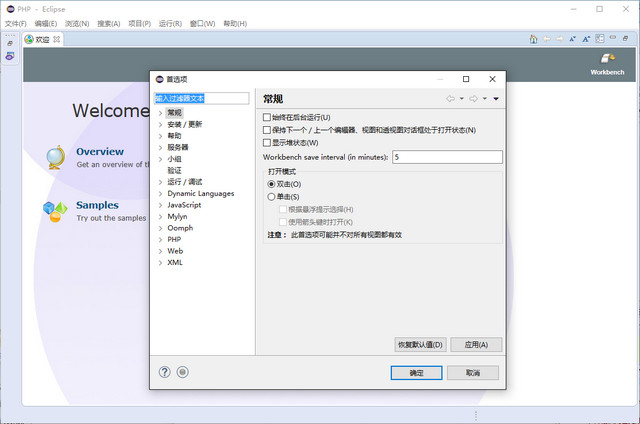Click the Overview globe icon
Viewport: 640px width, 424px height.
tap(55, 158)
